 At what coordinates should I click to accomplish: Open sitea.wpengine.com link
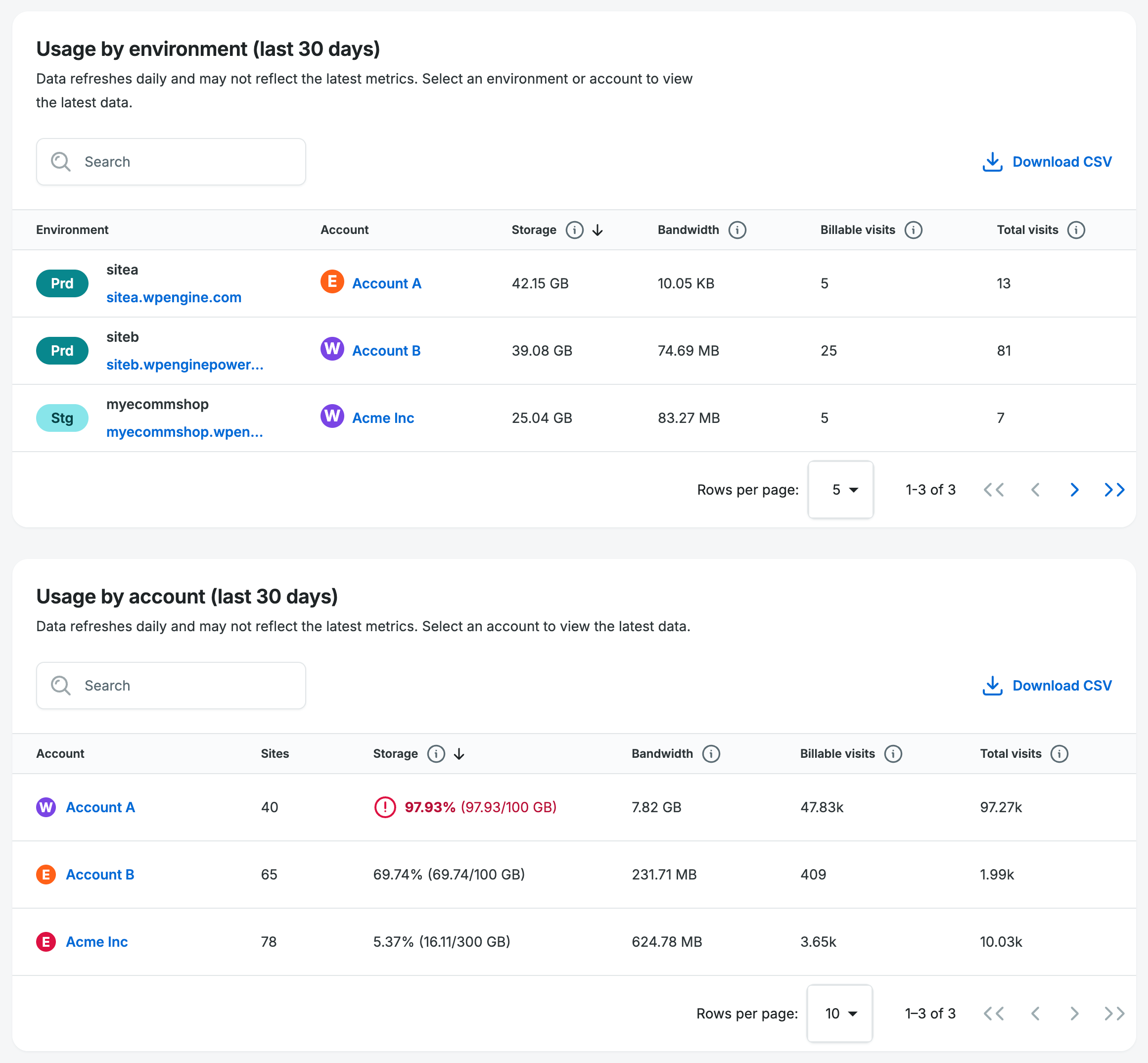pos(174,297)
